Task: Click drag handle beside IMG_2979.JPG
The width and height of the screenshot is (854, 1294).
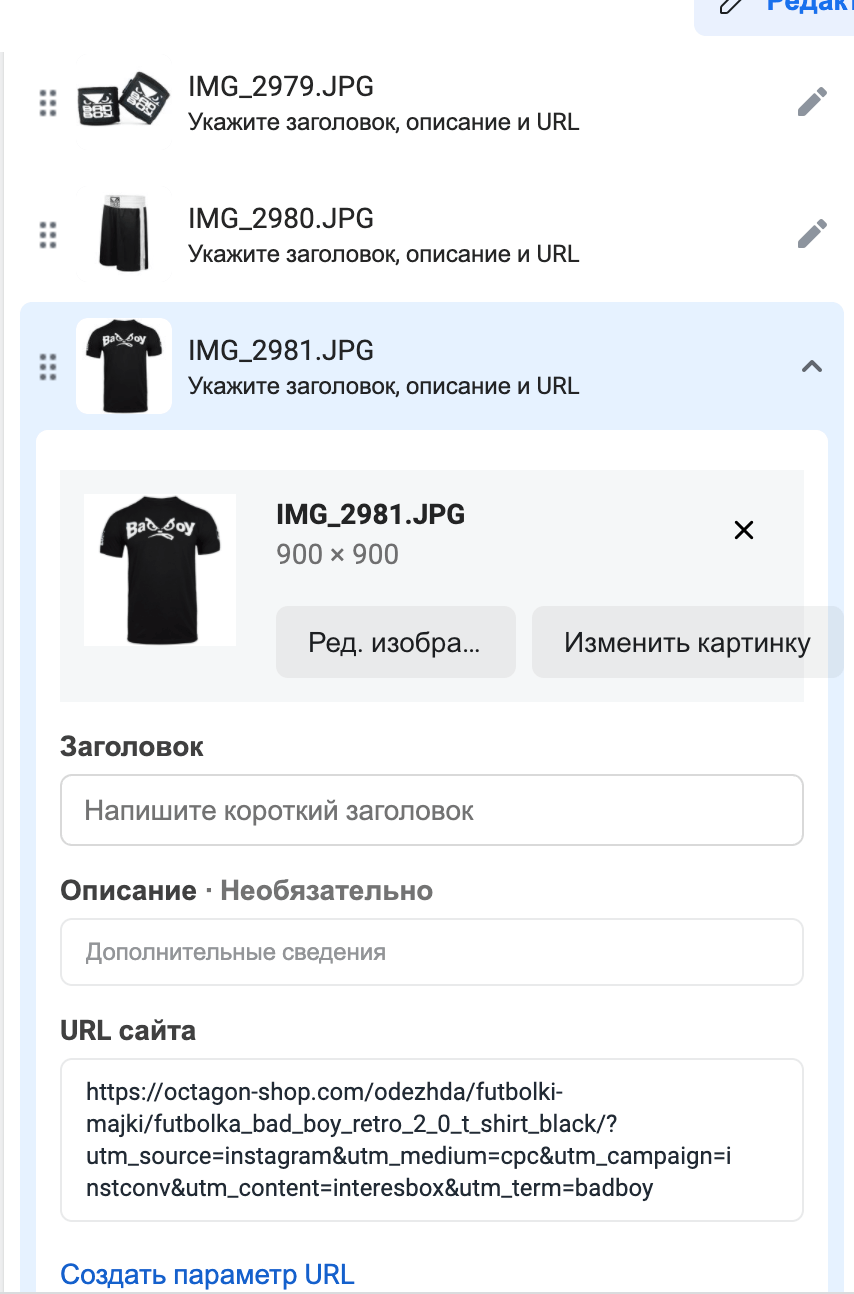Action: point(47,103)
